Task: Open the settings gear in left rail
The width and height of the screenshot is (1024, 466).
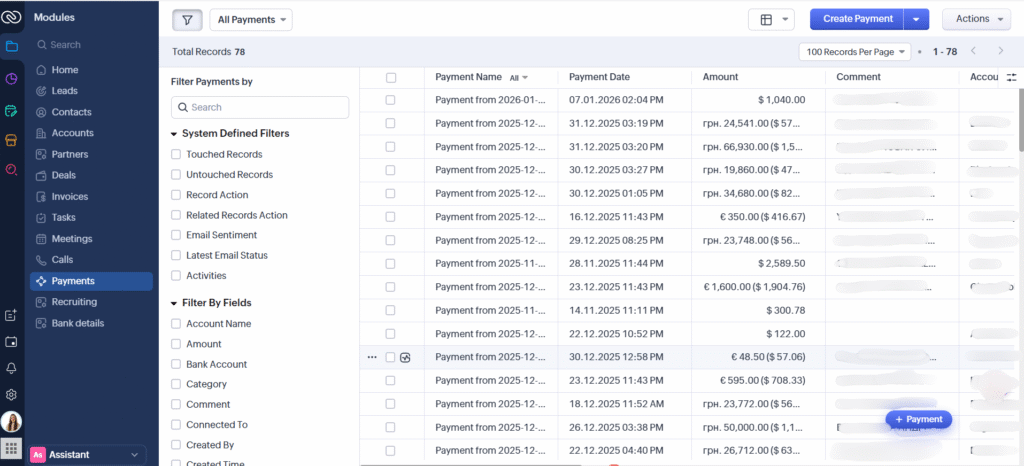Action: (x=11, y=395)
